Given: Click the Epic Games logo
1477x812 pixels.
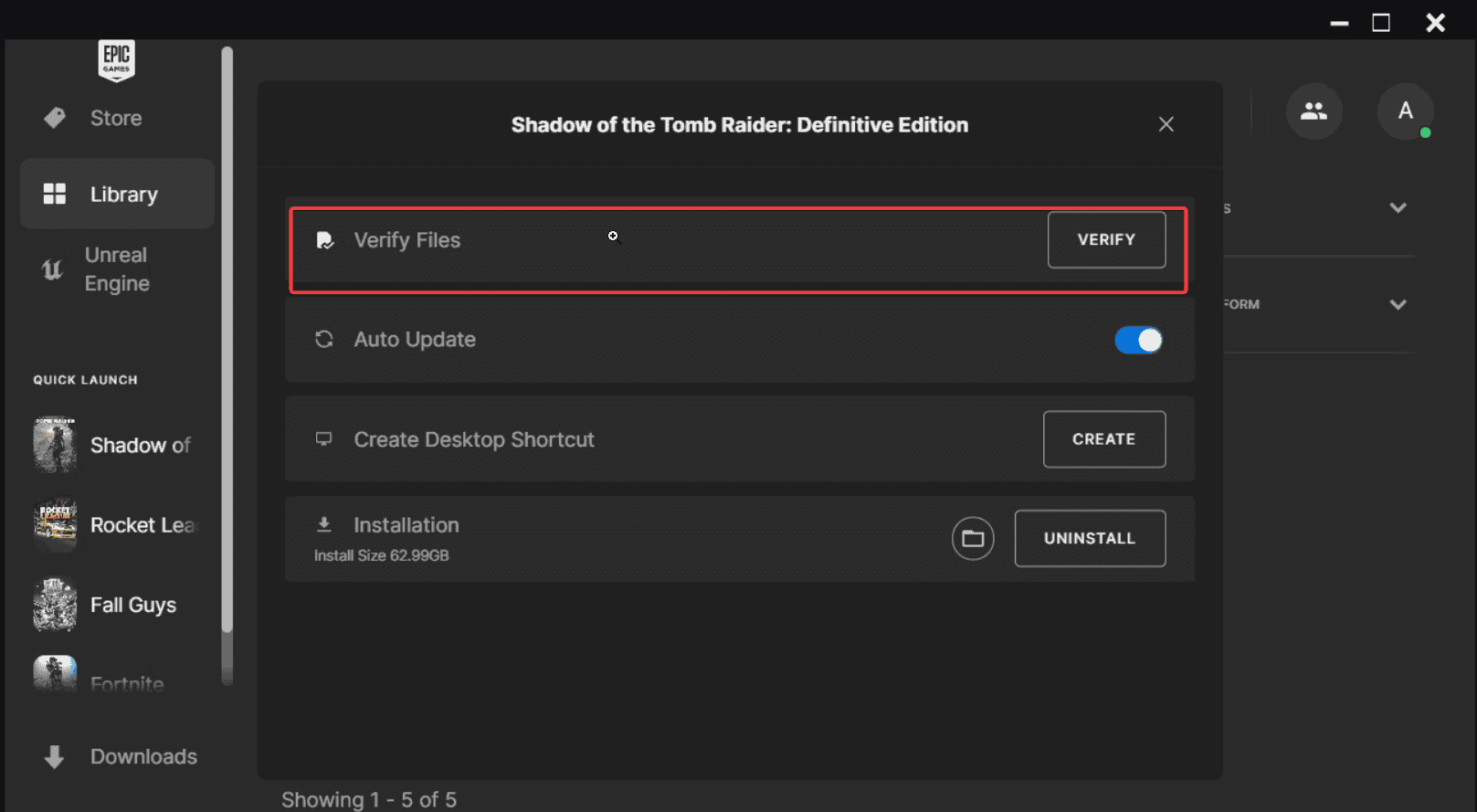Looking at the screenshot, I should pos(116,60).
